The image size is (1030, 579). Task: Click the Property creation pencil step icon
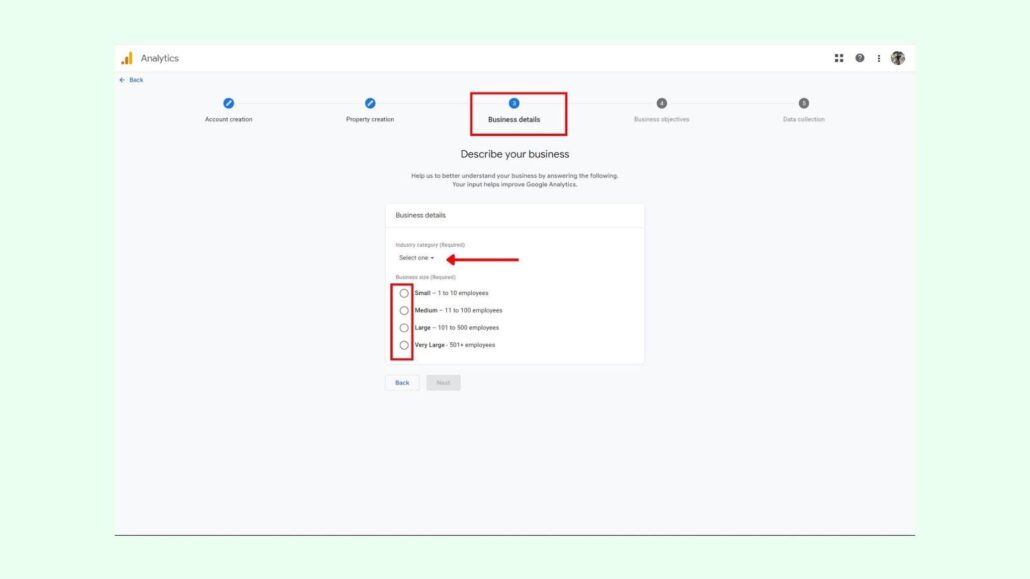[x=370, y=103]
